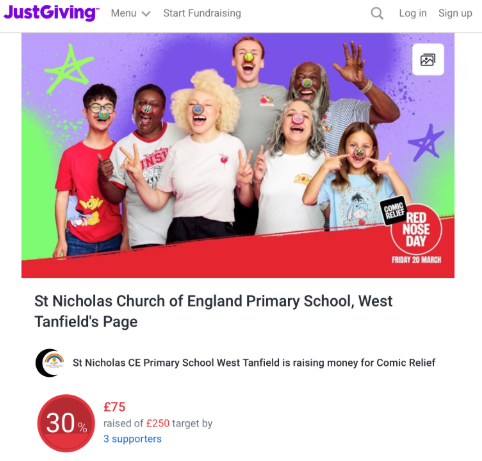482x461 pixels.
Task: Click the Comic Relief fundraiser description text
Action: click(254, 363)
